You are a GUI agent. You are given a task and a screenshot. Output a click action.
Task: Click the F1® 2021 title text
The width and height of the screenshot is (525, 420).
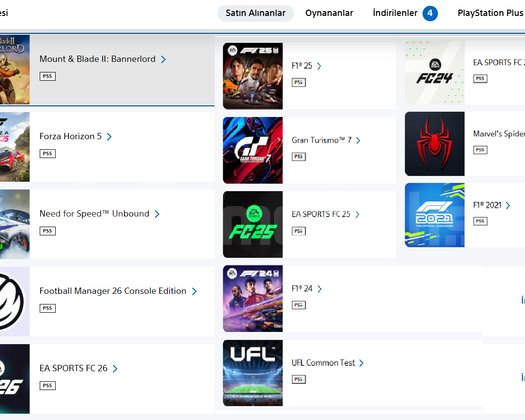coord(487,205)
